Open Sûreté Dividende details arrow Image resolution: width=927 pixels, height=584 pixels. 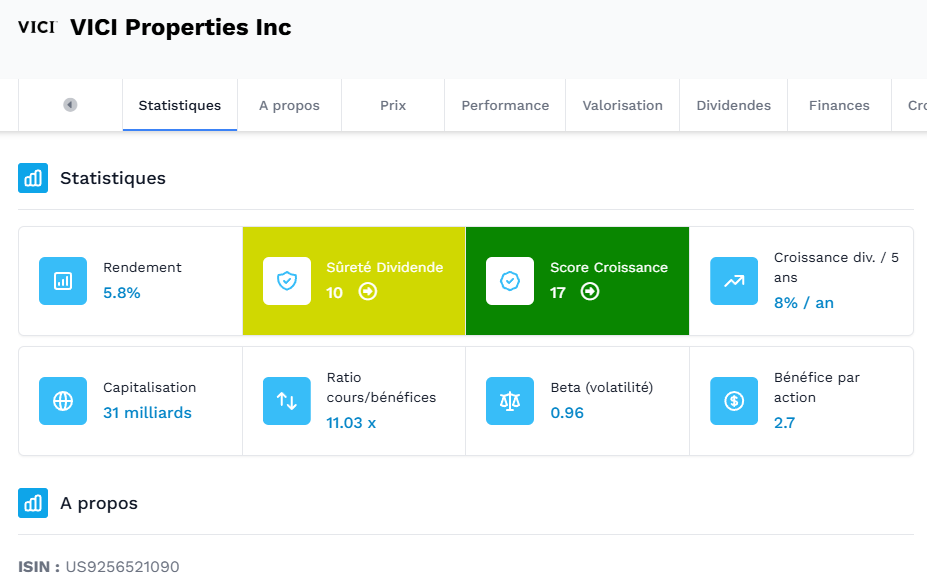tap(368, 291)
